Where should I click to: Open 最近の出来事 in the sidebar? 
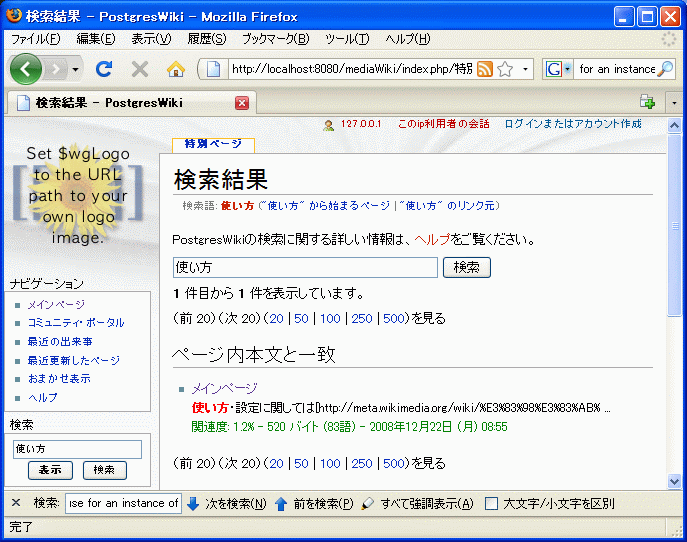pyautogui.click(x=60, y=341)
